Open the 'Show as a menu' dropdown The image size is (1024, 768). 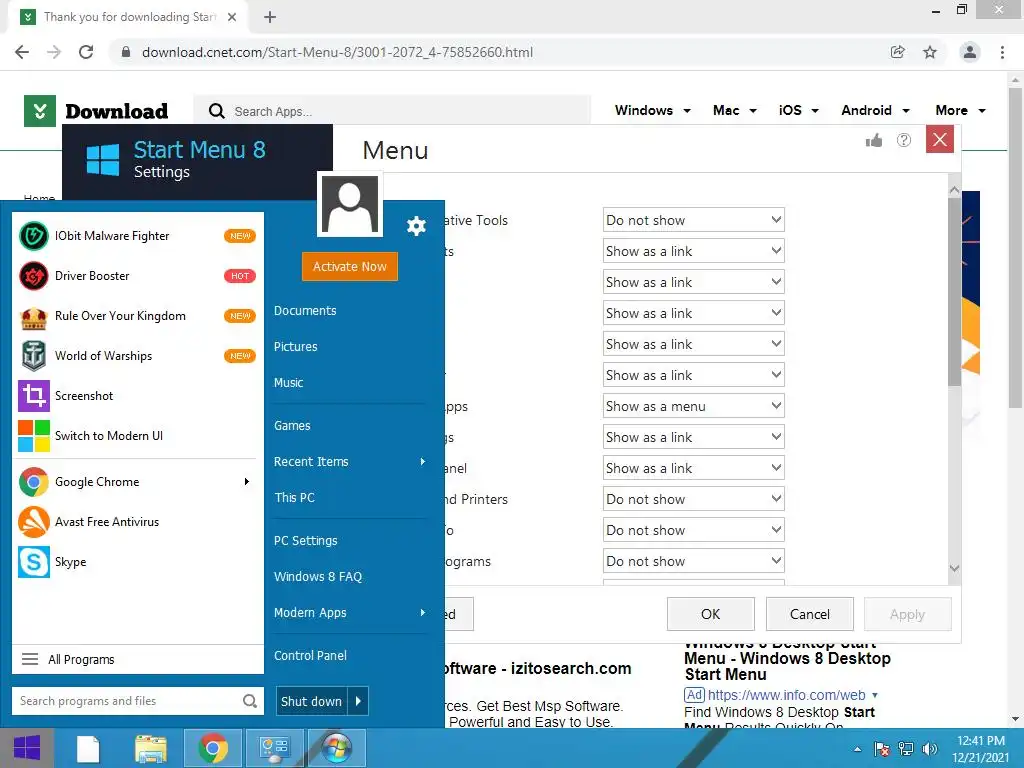(x=694, y=406)
